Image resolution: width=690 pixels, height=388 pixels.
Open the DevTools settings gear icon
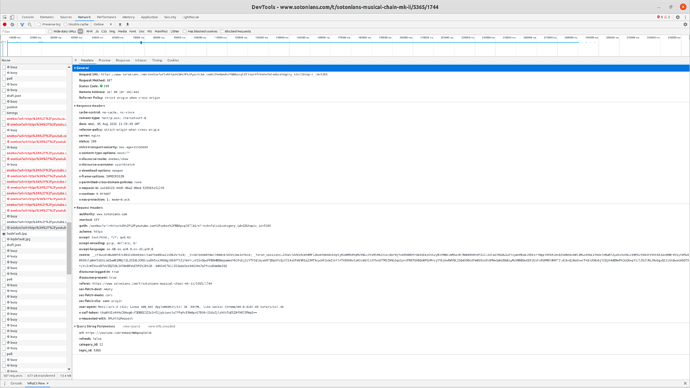[678, 17]
